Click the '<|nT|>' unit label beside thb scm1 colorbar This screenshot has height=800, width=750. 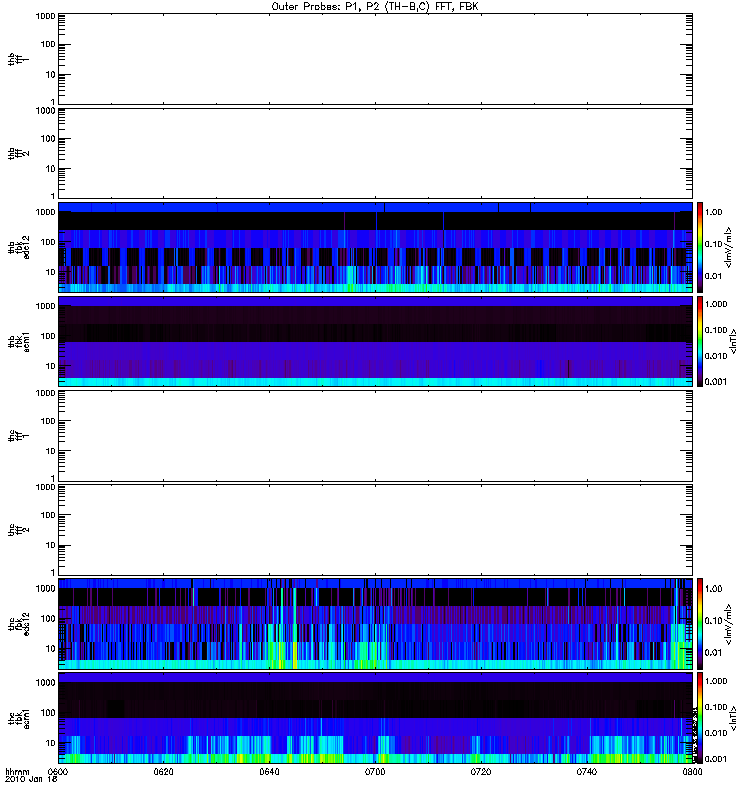[x=733, y=341]
